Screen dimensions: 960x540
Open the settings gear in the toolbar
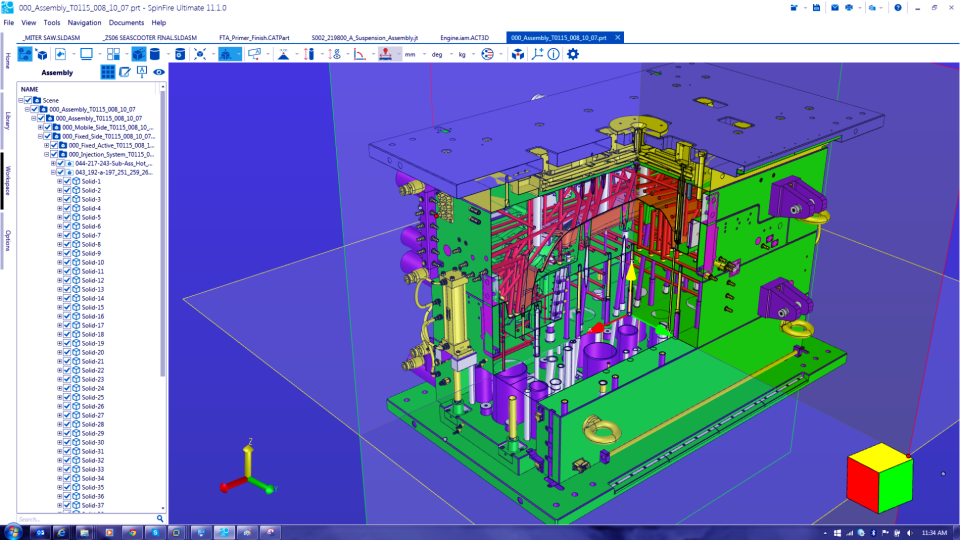[573, 54]
